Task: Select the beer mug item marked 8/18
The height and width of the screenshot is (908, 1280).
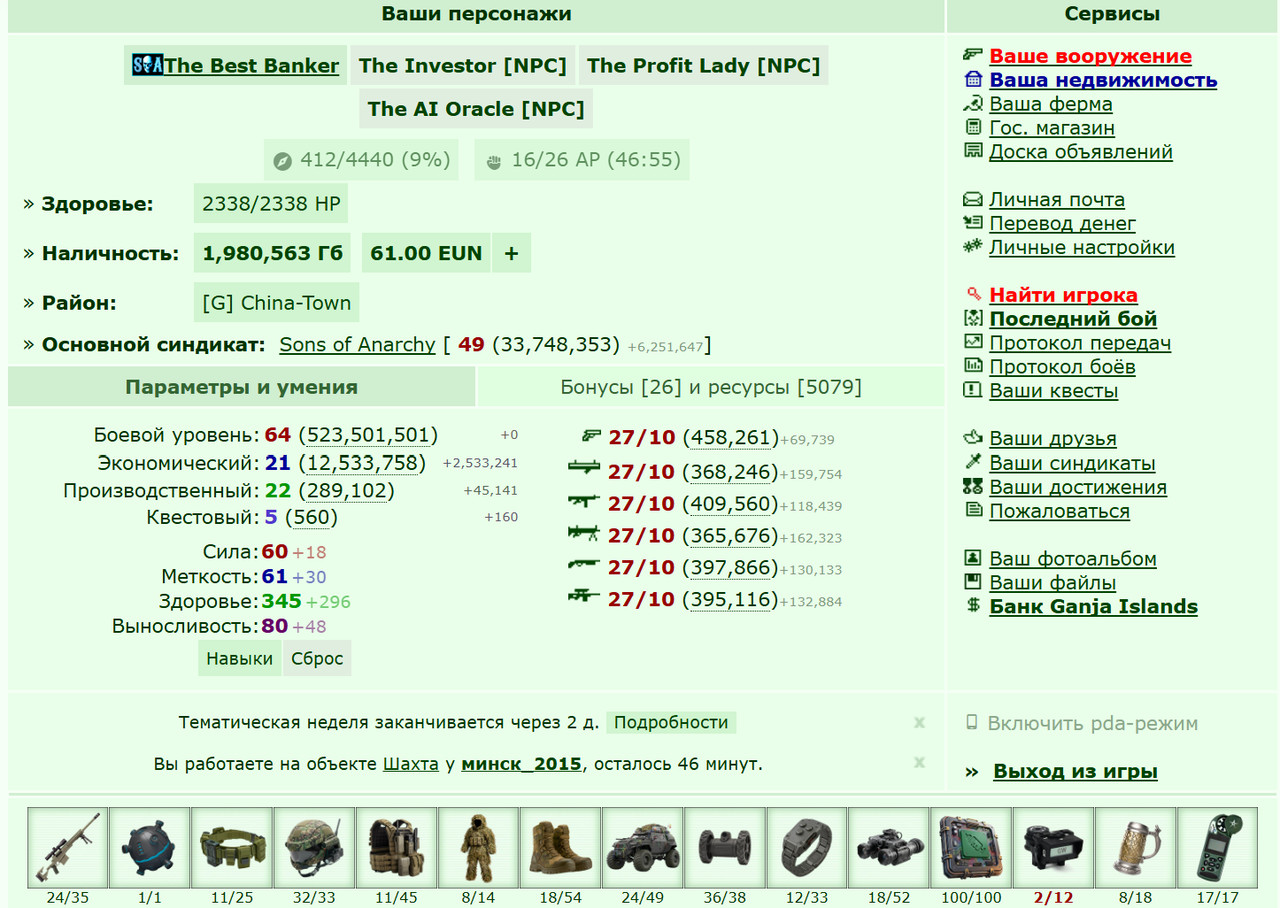Action: 1134,847
